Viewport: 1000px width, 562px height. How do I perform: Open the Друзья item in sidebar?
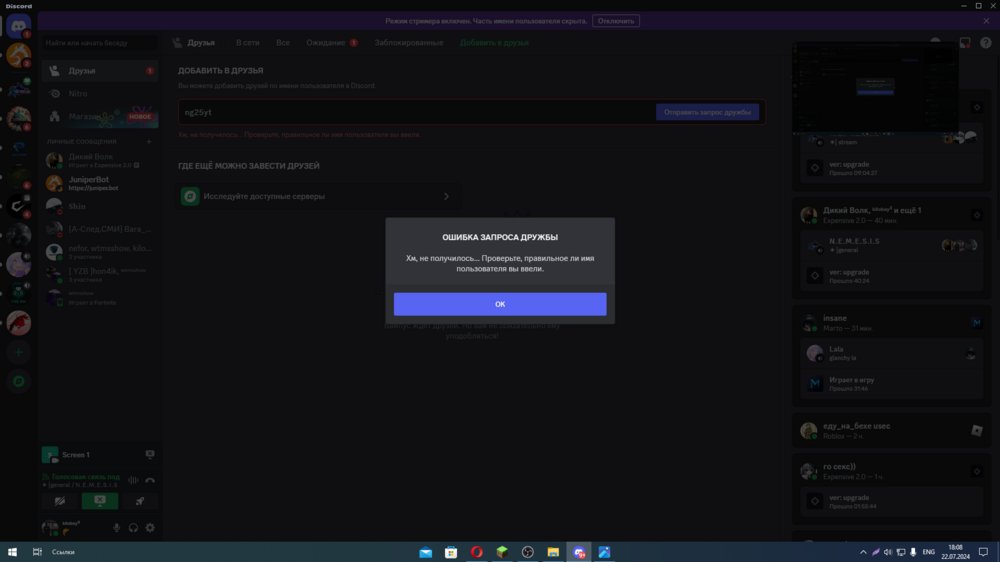point(100,71)
